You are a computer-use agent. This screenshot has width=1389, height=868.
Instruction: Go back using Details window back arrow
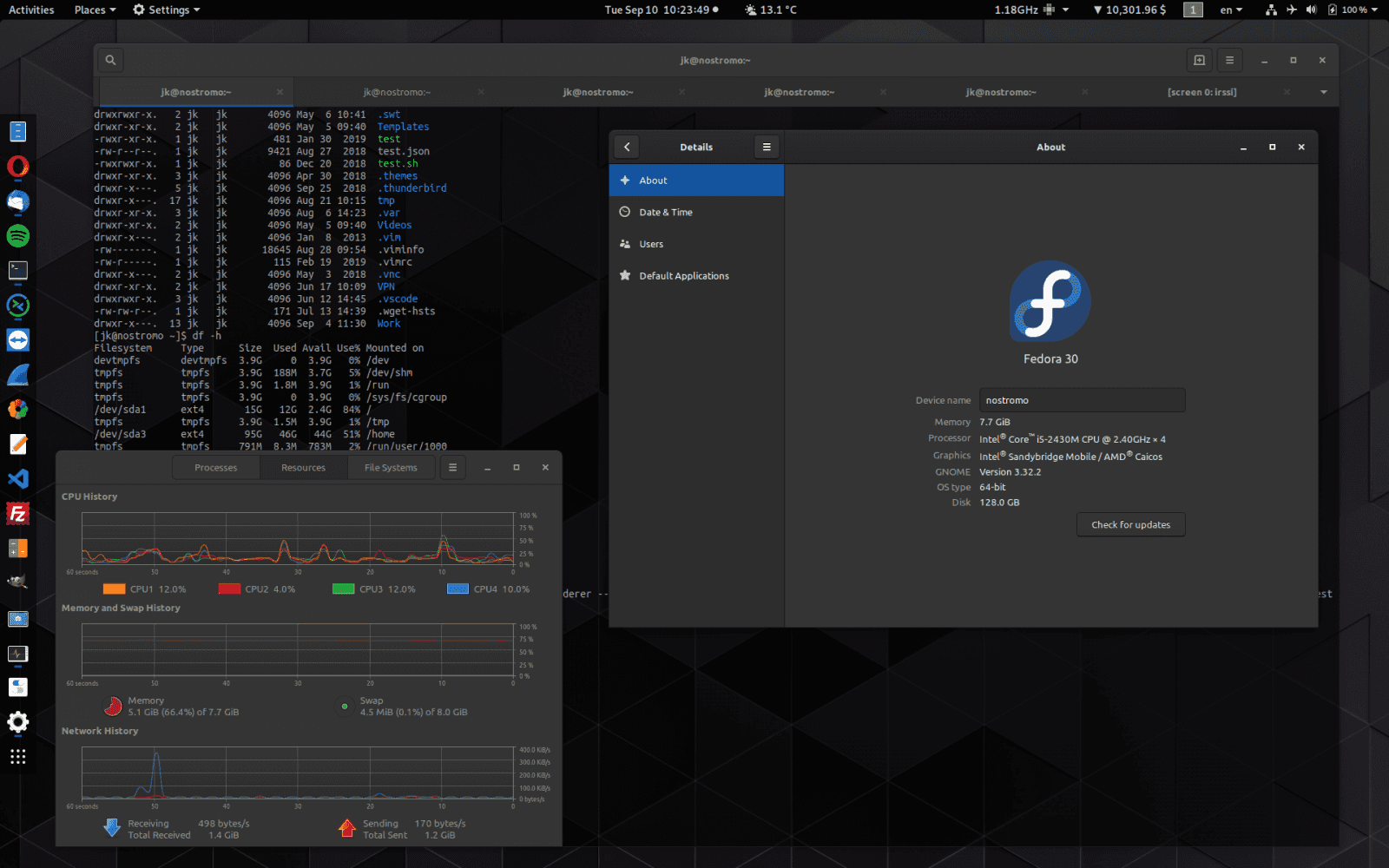tap(627, 147)
